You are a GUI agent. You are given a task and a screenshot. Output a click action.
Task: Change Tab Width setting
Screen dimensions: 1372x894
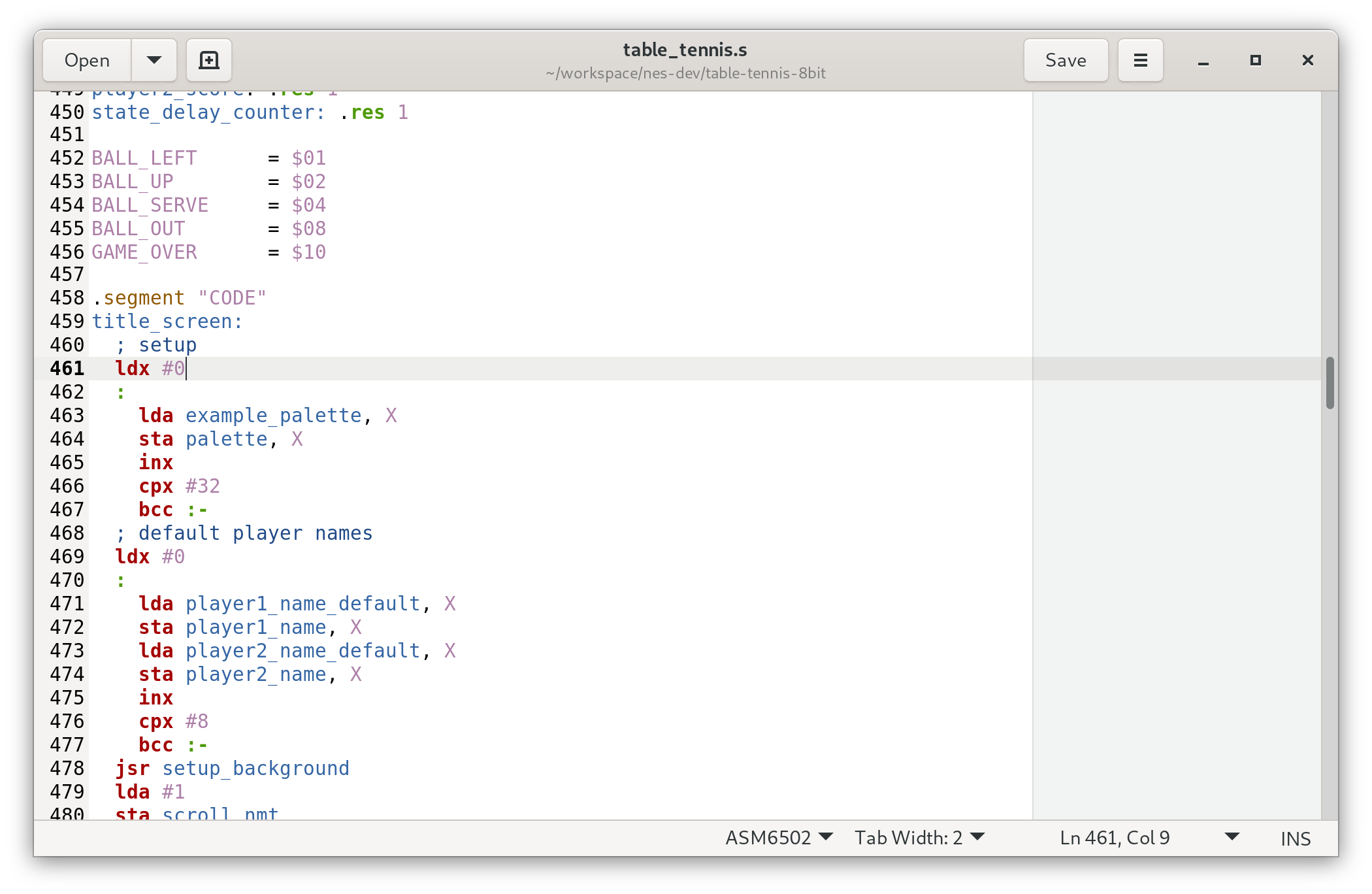919,838
